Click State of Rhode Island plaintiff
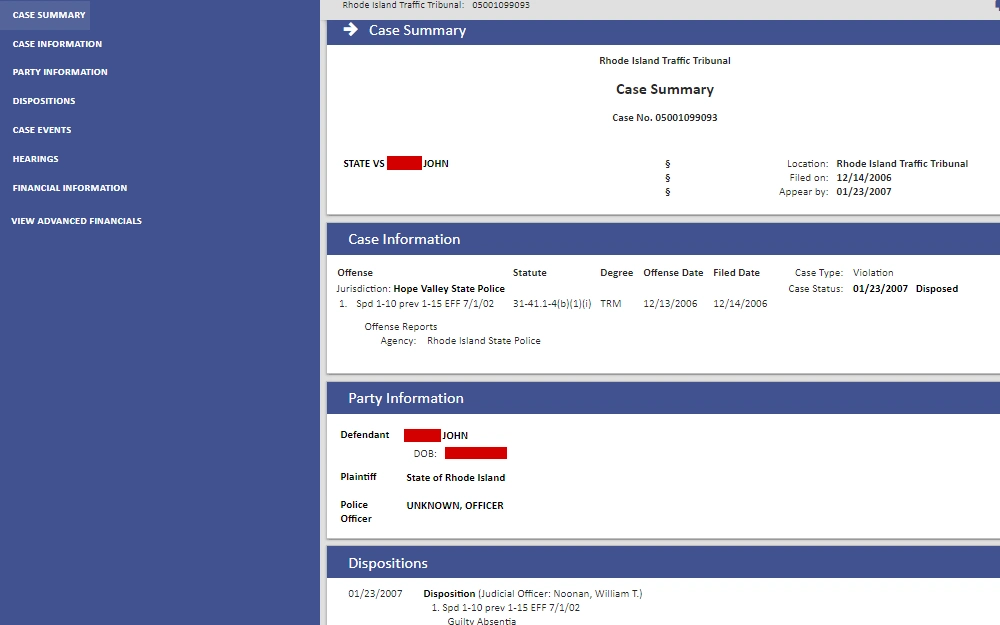The image size is (1000, 625). point(455,478)
